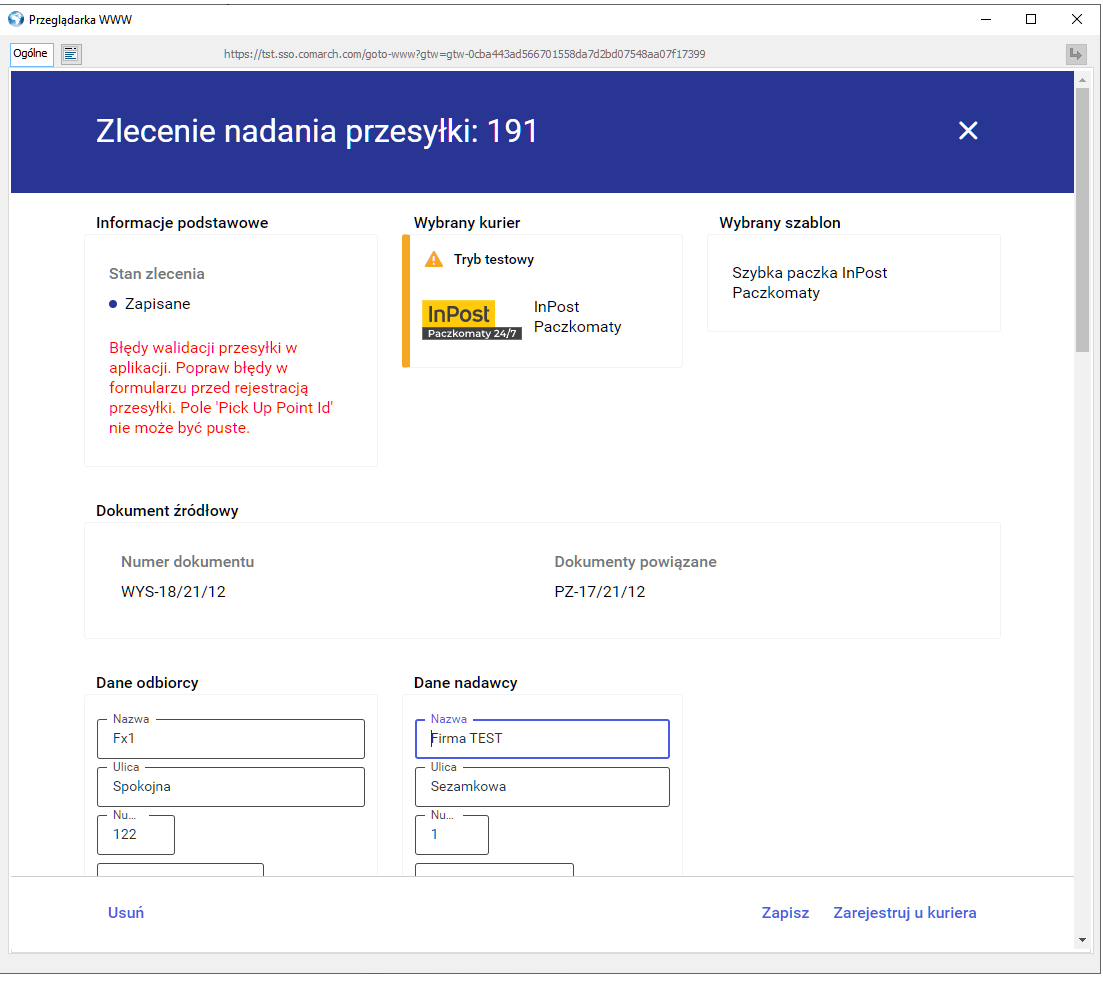Image resolution: width=1103 pixels, height=983 pixels.
Task: Click the scrollbar up arrow
Action: [x=1082, y=80]
